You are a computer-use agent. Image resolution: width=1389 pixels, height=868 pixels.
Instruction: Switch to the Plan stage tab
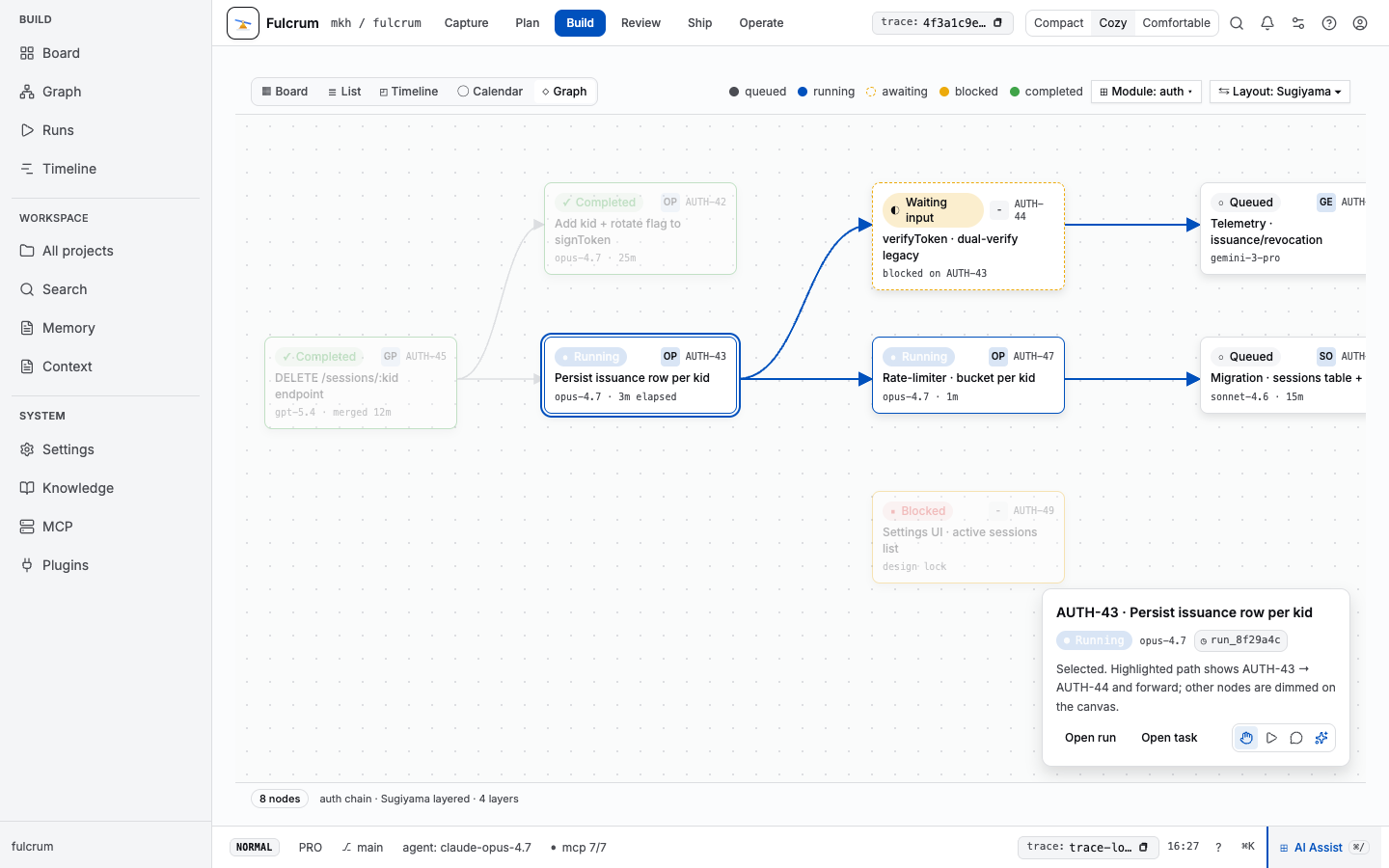[x=528, y=23]
